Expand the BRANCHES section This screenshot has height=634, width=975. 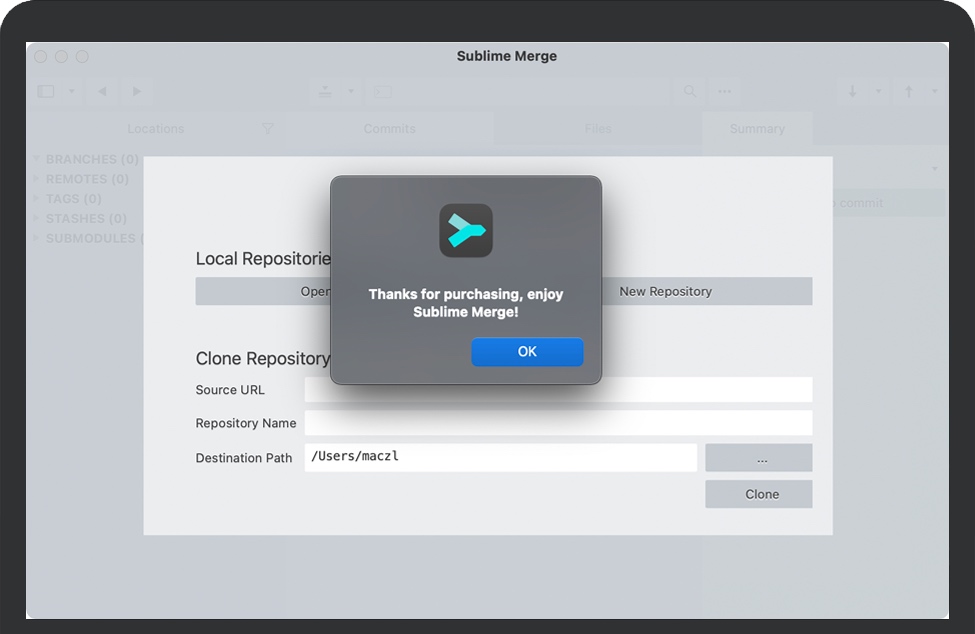click(x=37, y=159)
